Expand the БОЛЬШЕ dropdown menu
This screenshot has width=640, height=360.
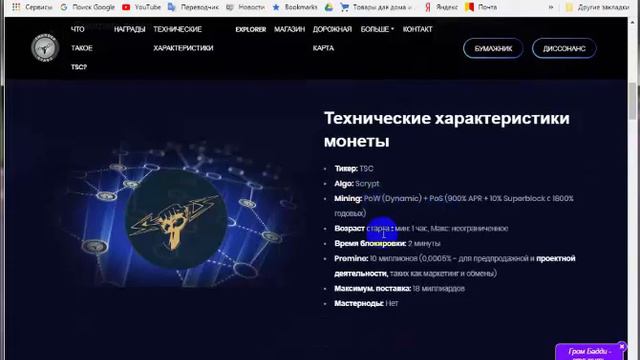pos(377,29)
